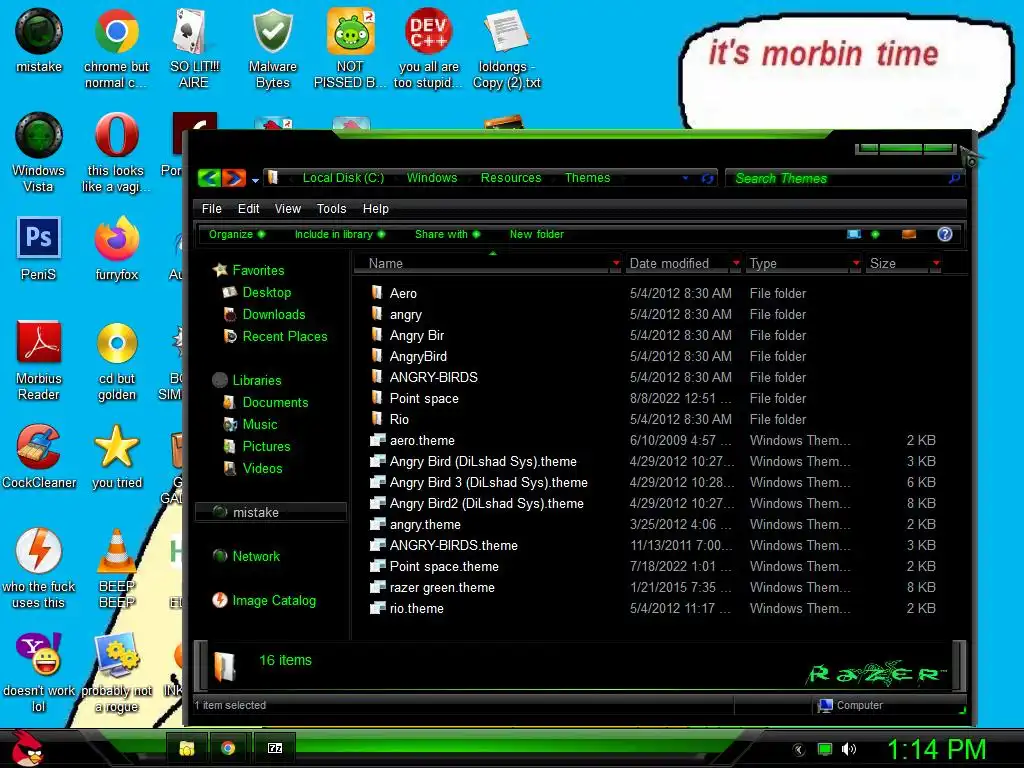1024x768 pixels.
Task: Select Favorites in navigation pane
Action: pos(249,270)
